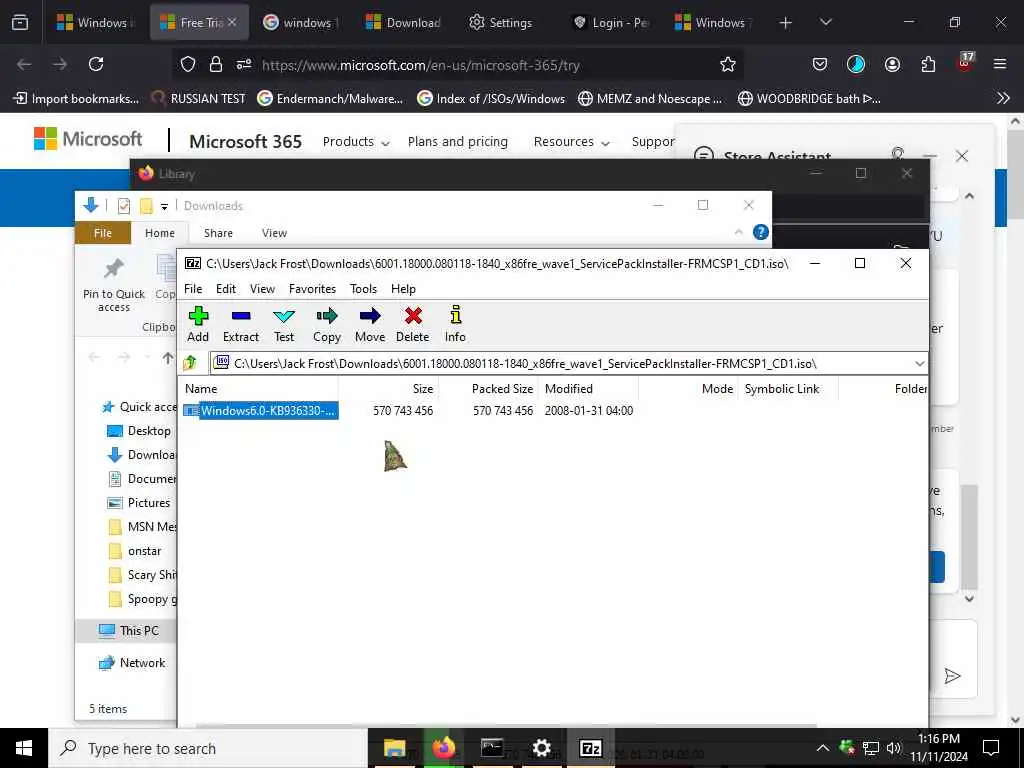The image size is (1024, 768).
Task: Click the Explorer up arrow navigation button
Action: [x=168, y=357]
